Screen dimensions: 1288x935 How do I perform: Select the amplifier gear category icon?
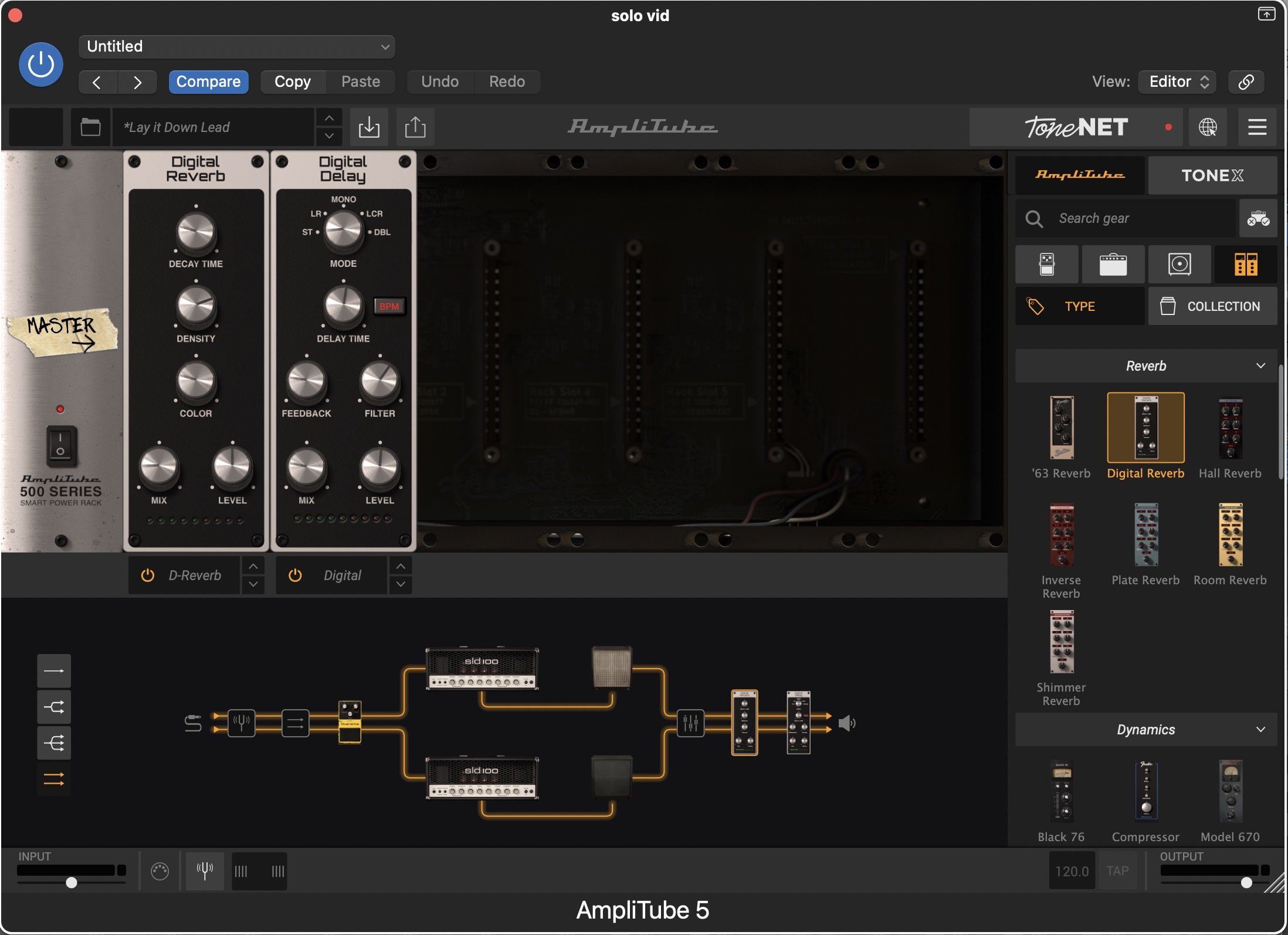click(x=1113, y=264)
